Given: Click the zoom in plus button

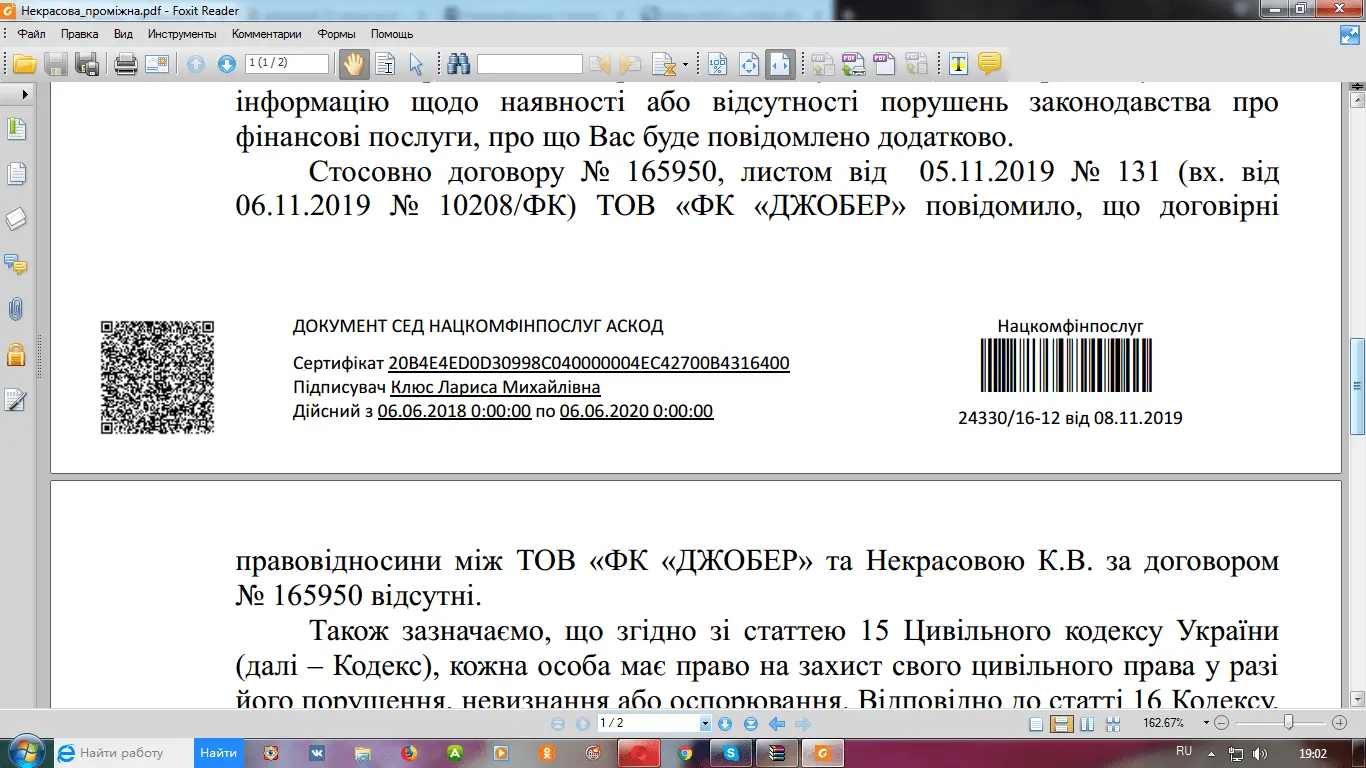Looking at the screenshot, I should tap(1339, 723).
